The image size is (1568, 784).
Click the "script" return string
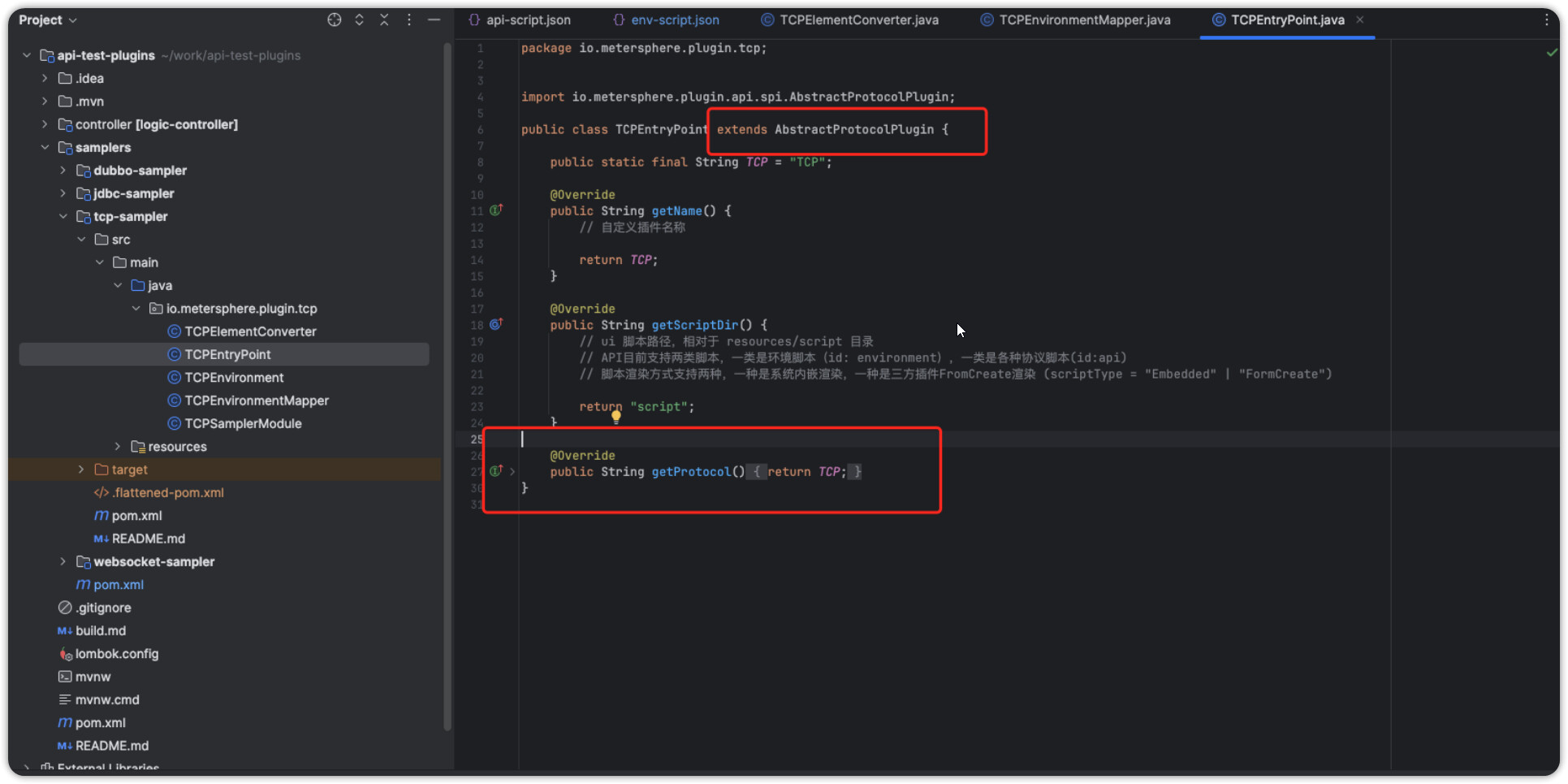pos(659,406)
